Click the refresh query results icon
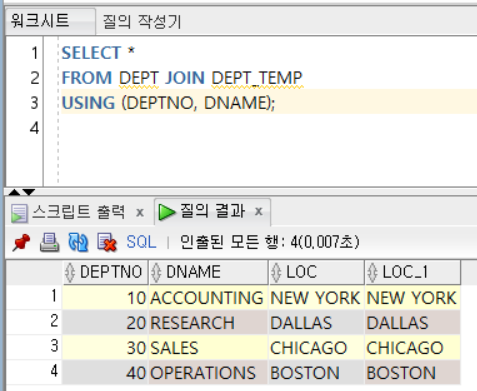 pyautogui.click(x=78, y=242)
